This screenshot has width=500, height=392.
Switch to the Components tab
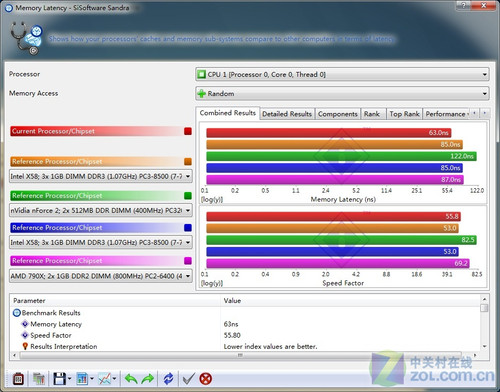point(338,114)
